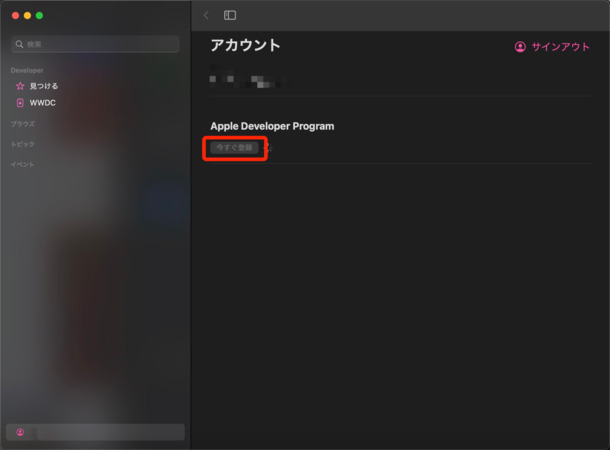610x450 pixels.
Task: Click the profile icon at the sidebar bottom
Action: click(20, 432)
